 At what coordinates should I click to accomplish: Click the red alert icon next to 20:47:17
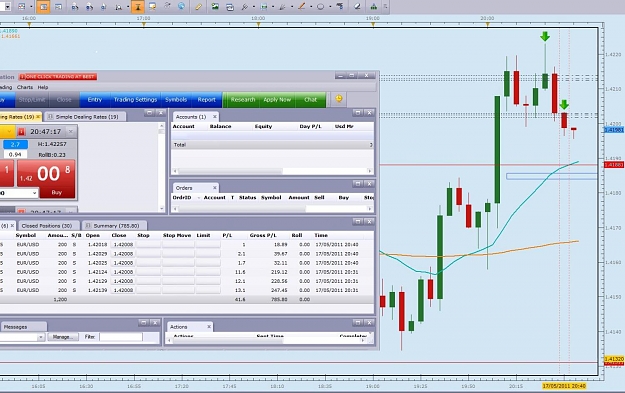22,132
